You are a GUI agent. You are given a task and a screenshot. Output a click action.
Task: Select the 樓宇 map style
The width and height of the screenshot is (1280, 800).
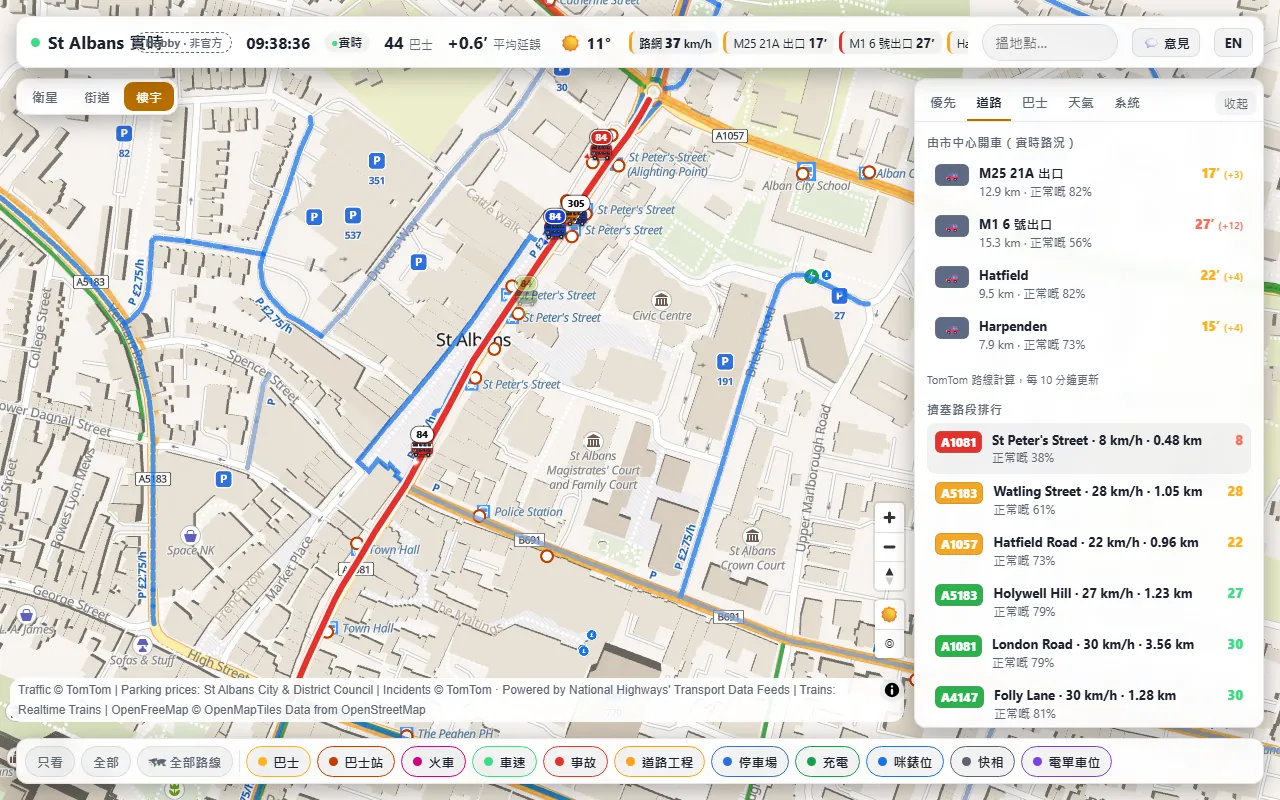click(149, 97)
